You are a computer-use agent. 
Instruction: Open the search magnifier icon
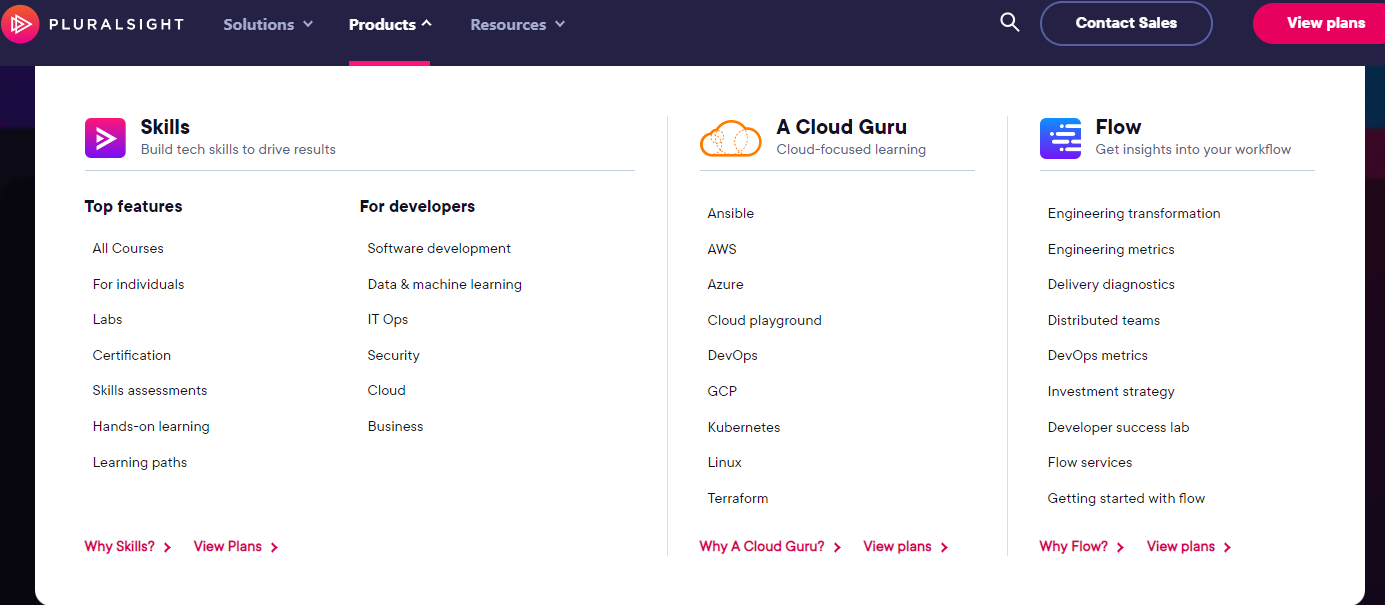point(1010,23)
